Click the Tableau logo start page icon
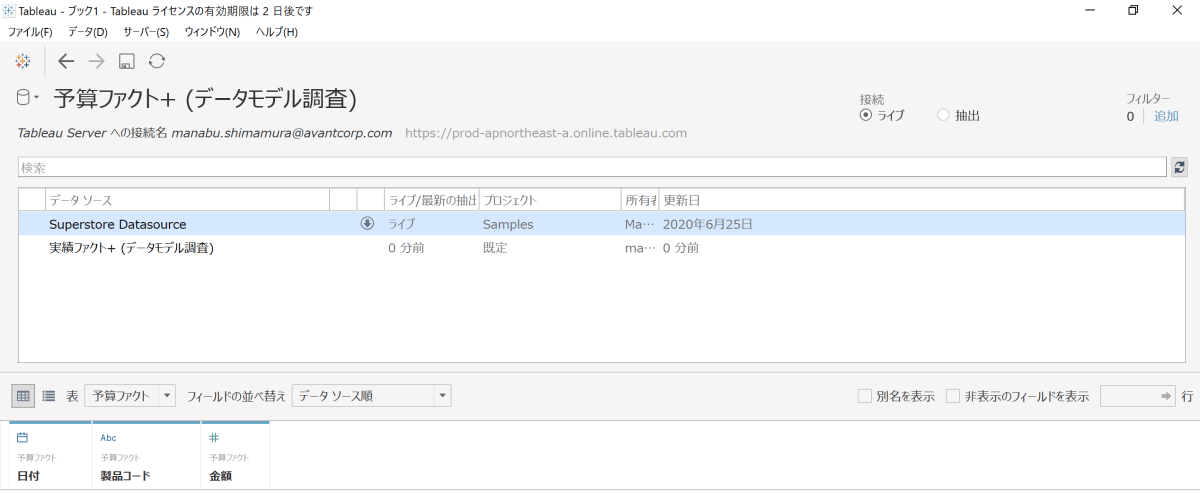Screen dimensions: 1200x494 tap(22, 61)
